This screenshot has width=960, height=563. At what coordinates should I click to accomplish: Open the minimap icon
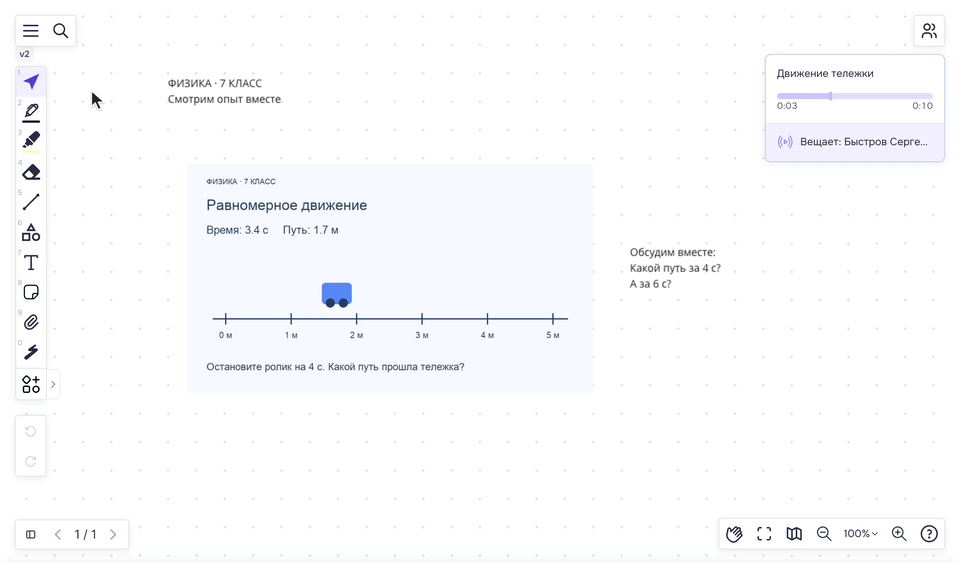point(794,534)
